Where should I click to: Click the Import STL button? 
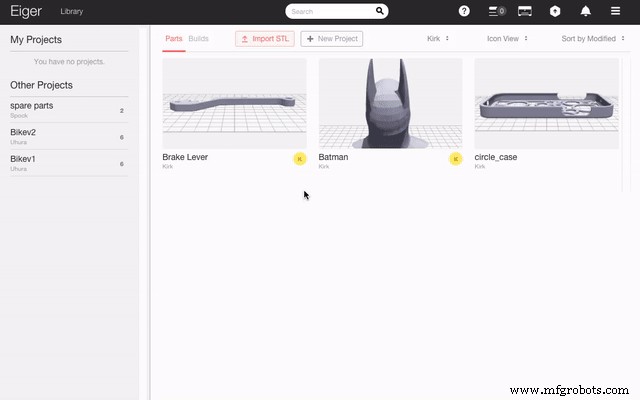coord(265,39)
